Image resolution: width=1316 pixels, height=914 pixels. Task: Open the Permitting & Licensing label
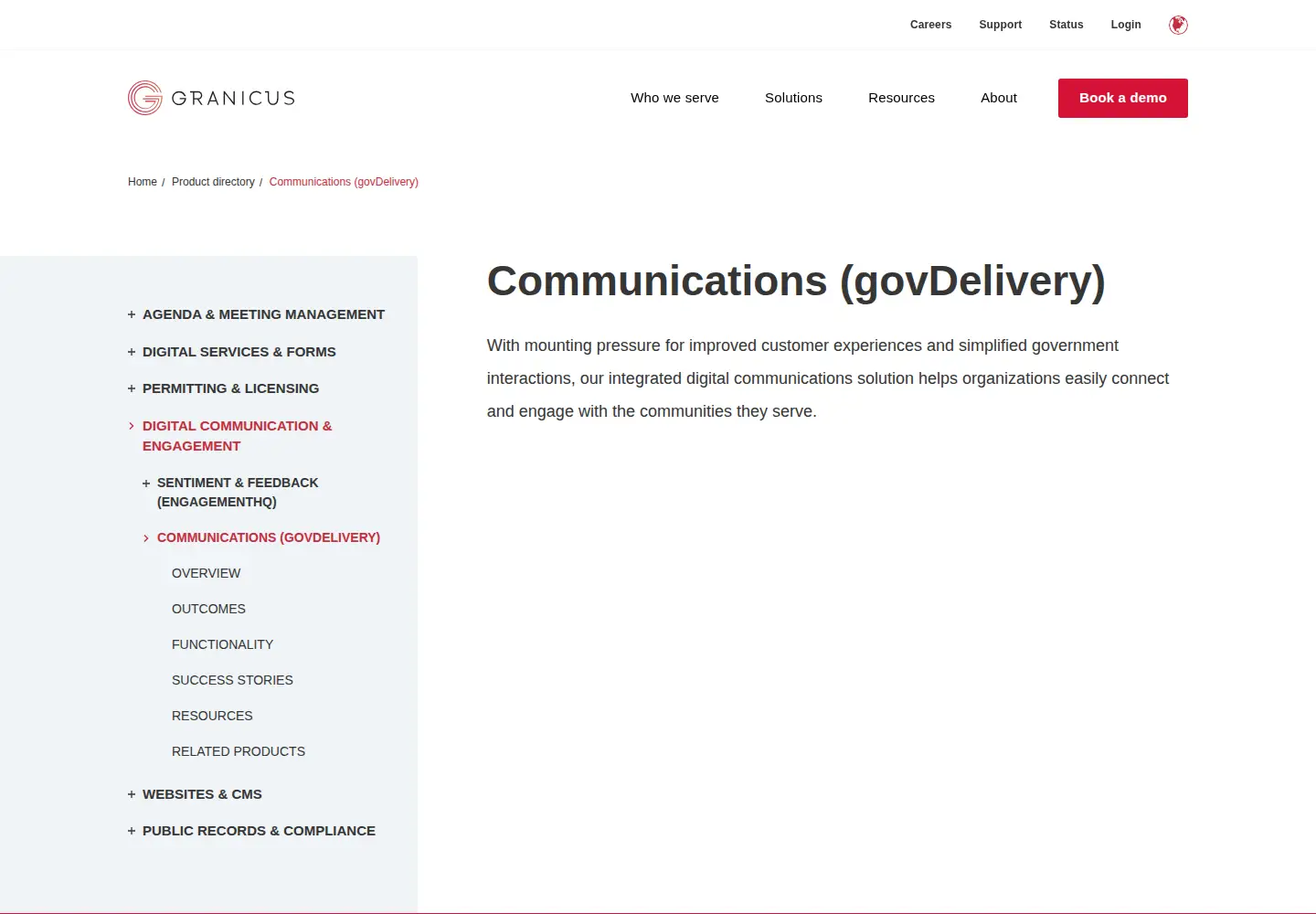click(230, 388)
